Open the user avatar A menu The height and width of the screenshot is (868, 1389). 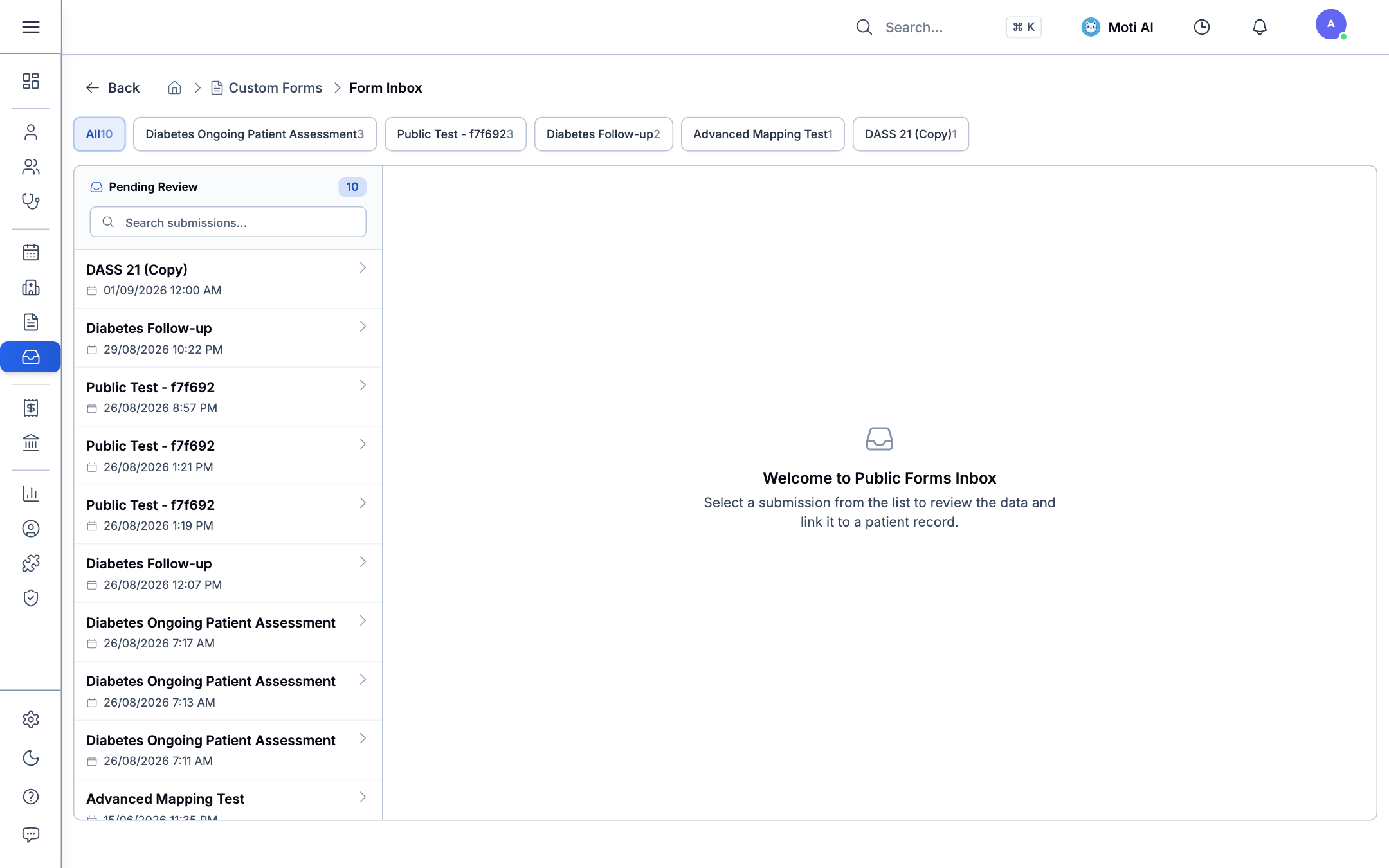pos(1330,24)
